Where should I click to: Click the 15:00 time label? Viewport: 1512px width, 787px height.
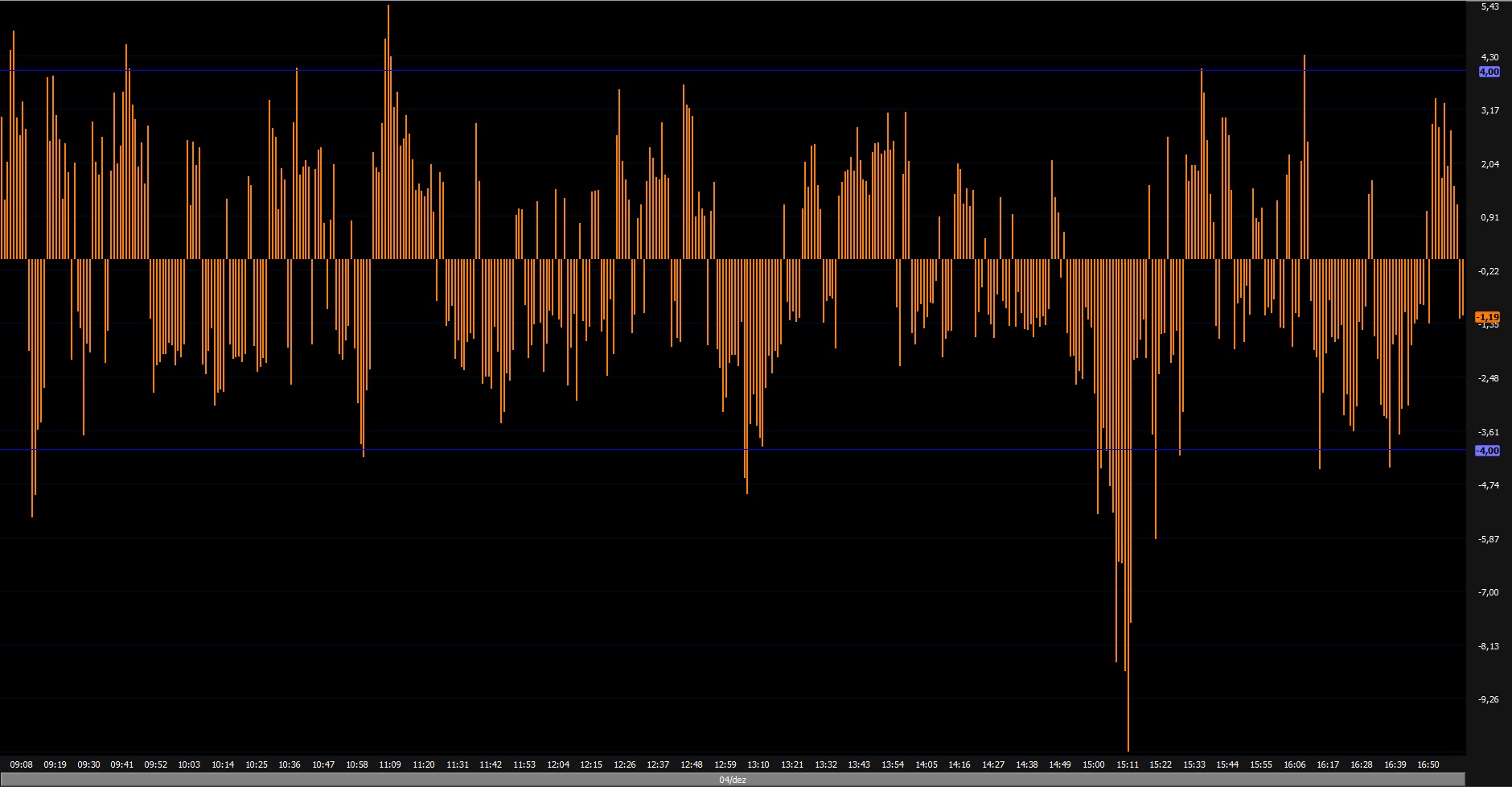1094,764
